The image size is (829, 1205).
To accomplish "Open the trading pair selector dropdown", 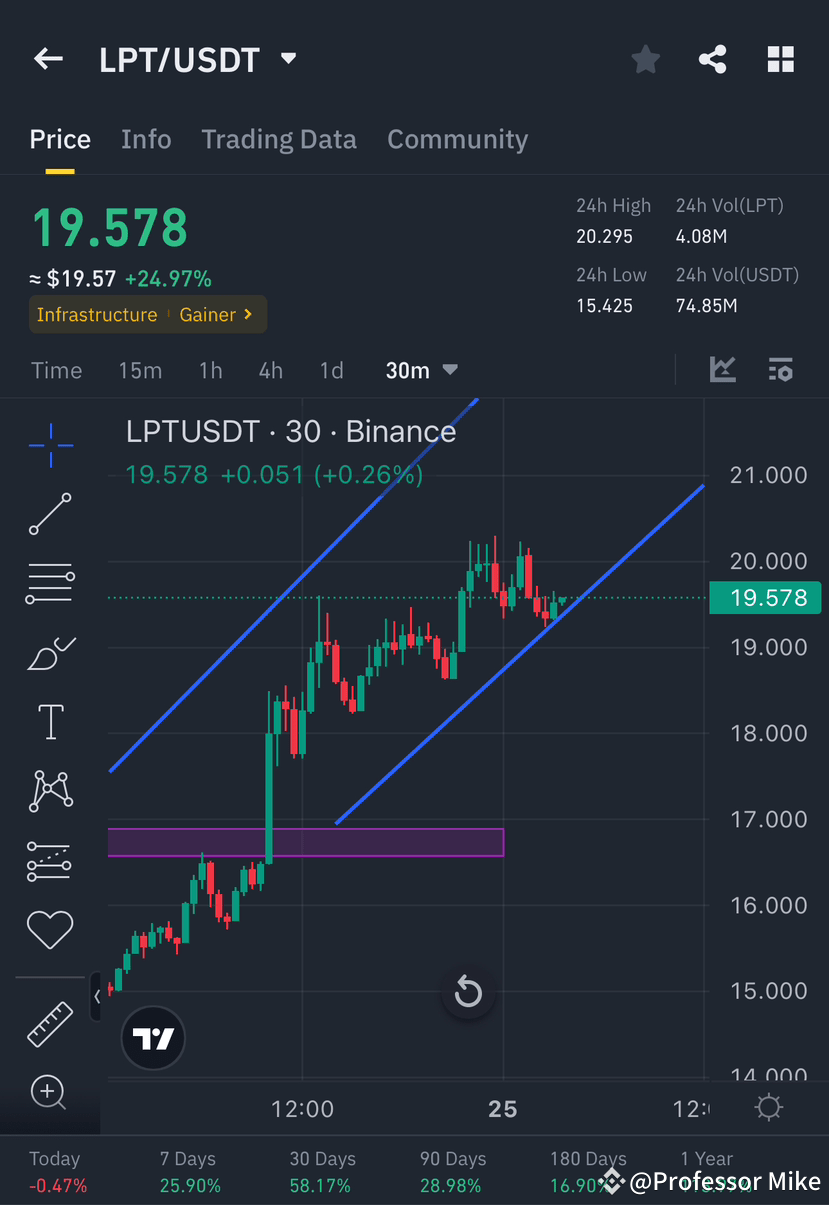I will pyautogui.click(x=287, y=59).
